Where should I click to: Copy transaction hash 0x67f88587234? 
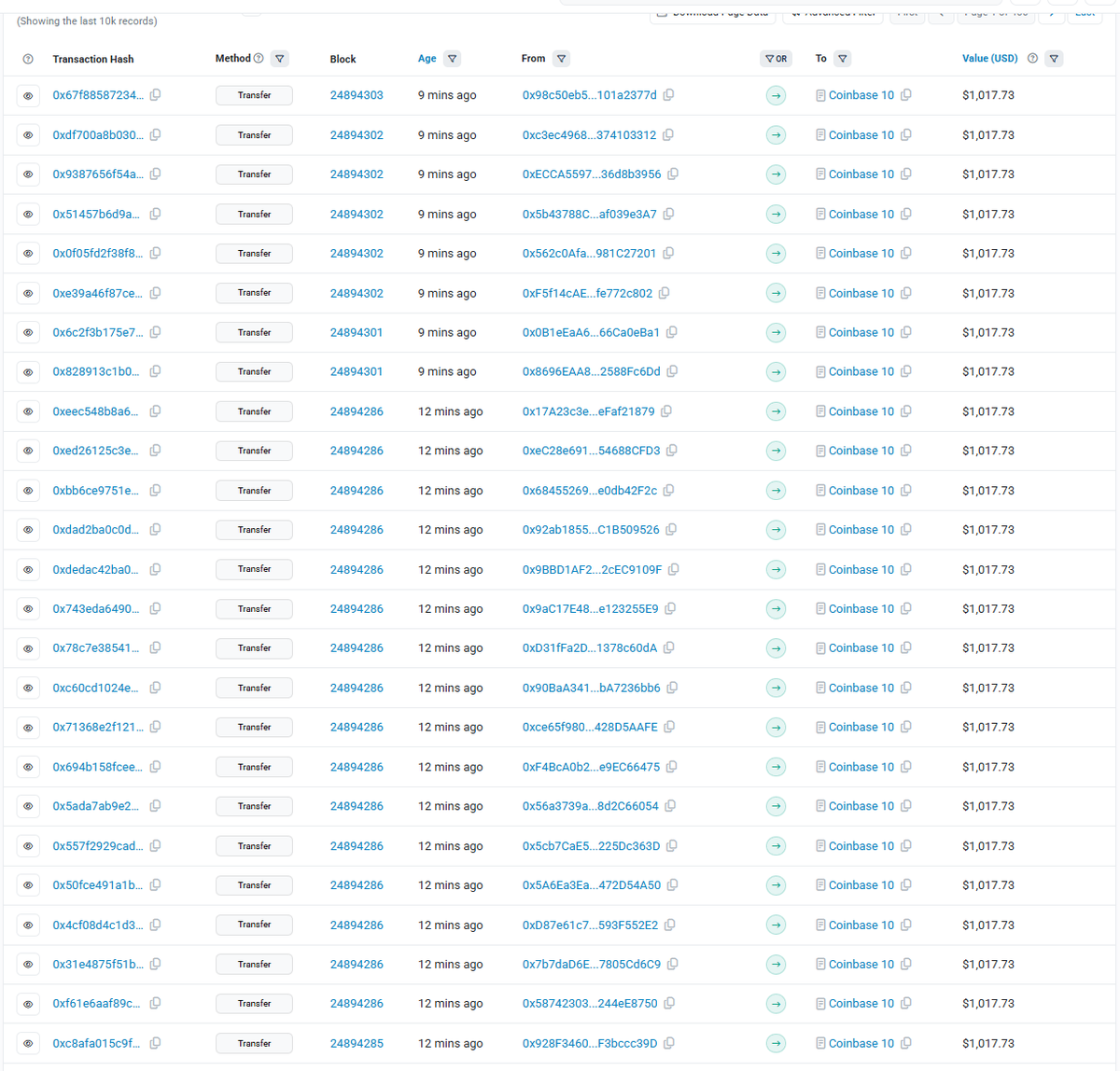155,95
